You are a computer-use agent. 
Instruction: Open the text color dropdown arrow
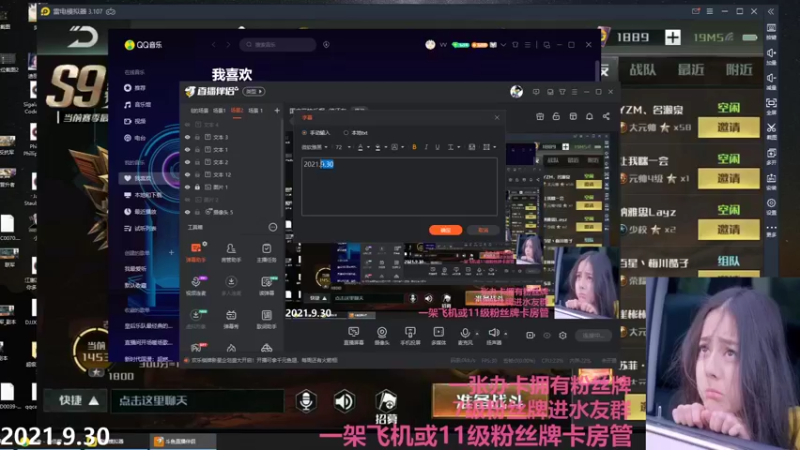coord(368,147)
